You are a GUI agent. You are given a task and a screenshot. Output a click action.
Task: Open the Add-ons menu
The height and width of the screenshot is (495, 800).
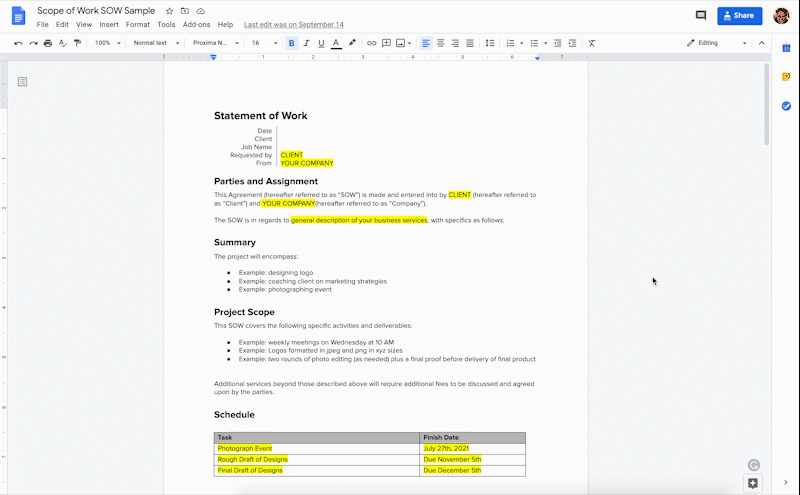coord(196,24)
